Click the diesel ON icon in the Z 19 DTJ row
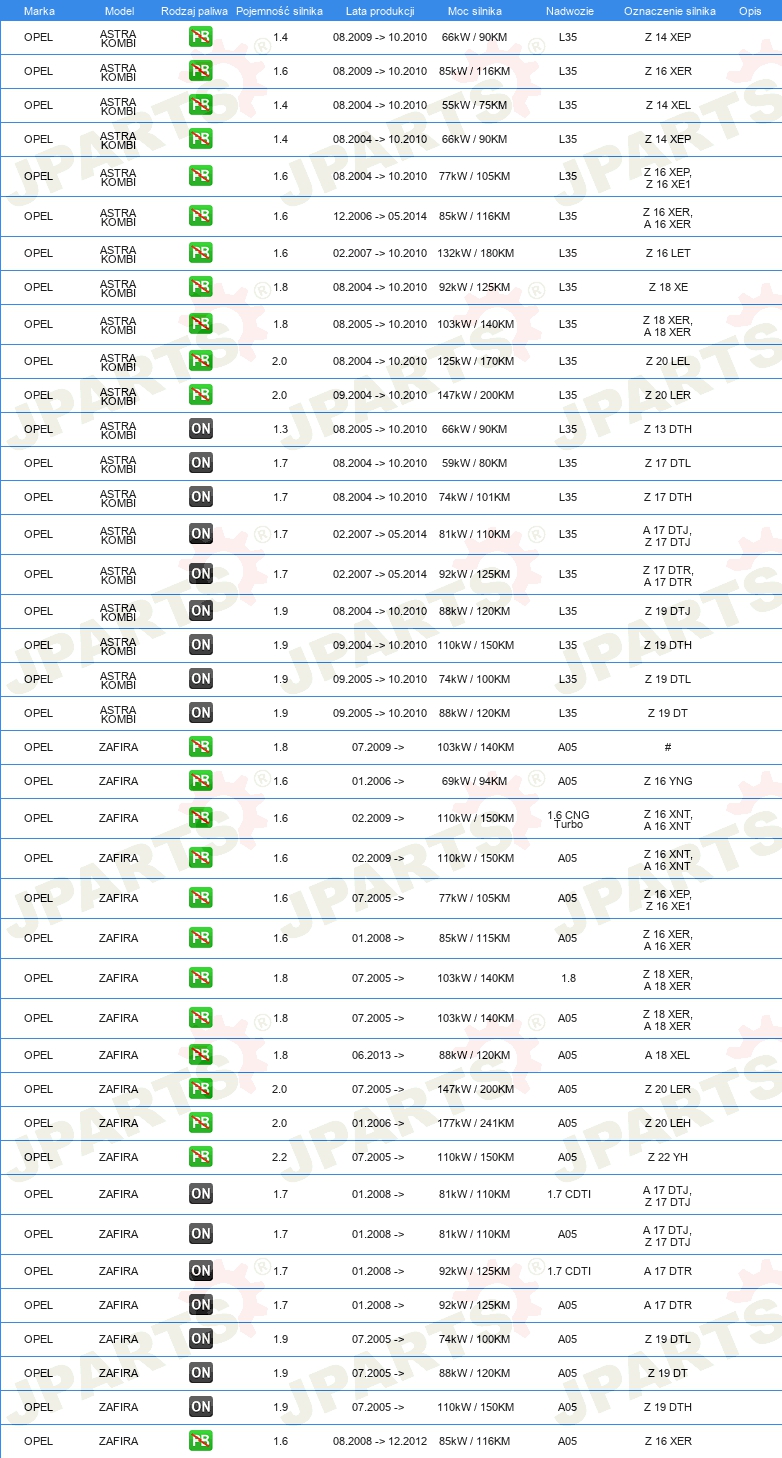 (201, 611)
